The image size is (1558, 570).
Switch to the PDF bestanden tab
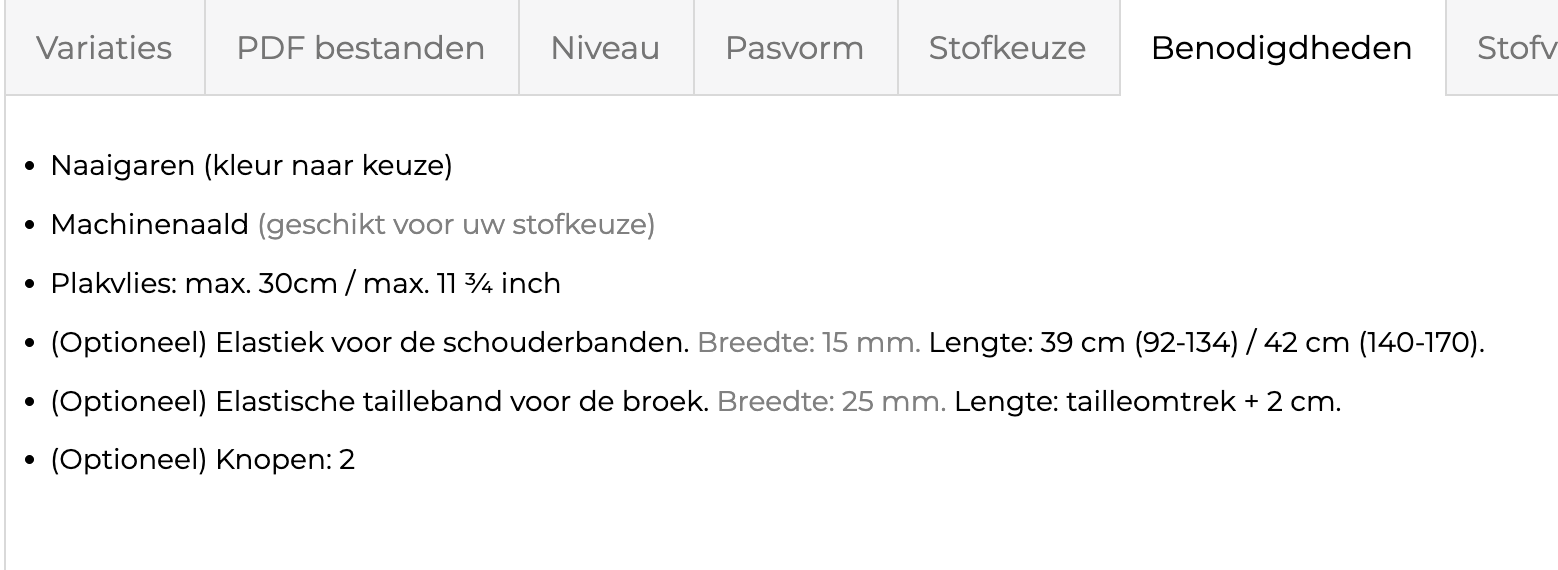point(361,48)
